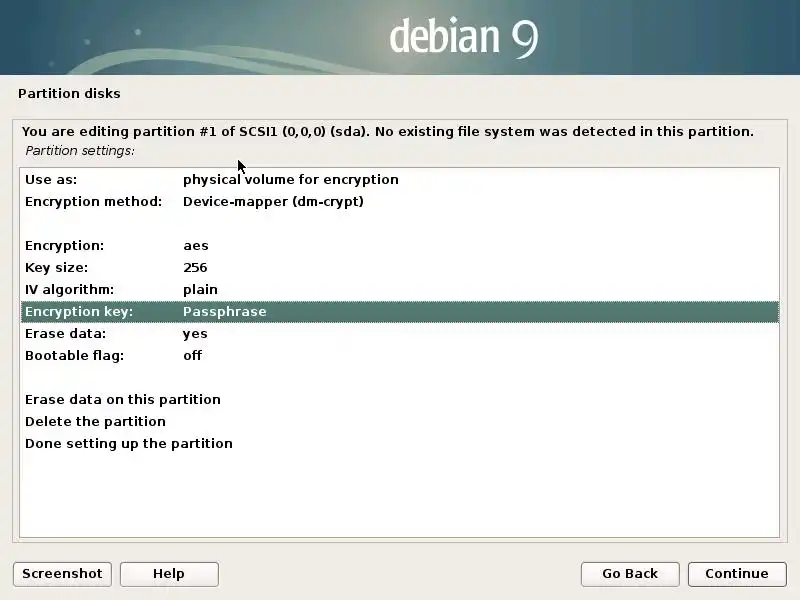800x600 pixels.
Task: Choose 'Done setting up the partition'
Action: coord(400,443)
